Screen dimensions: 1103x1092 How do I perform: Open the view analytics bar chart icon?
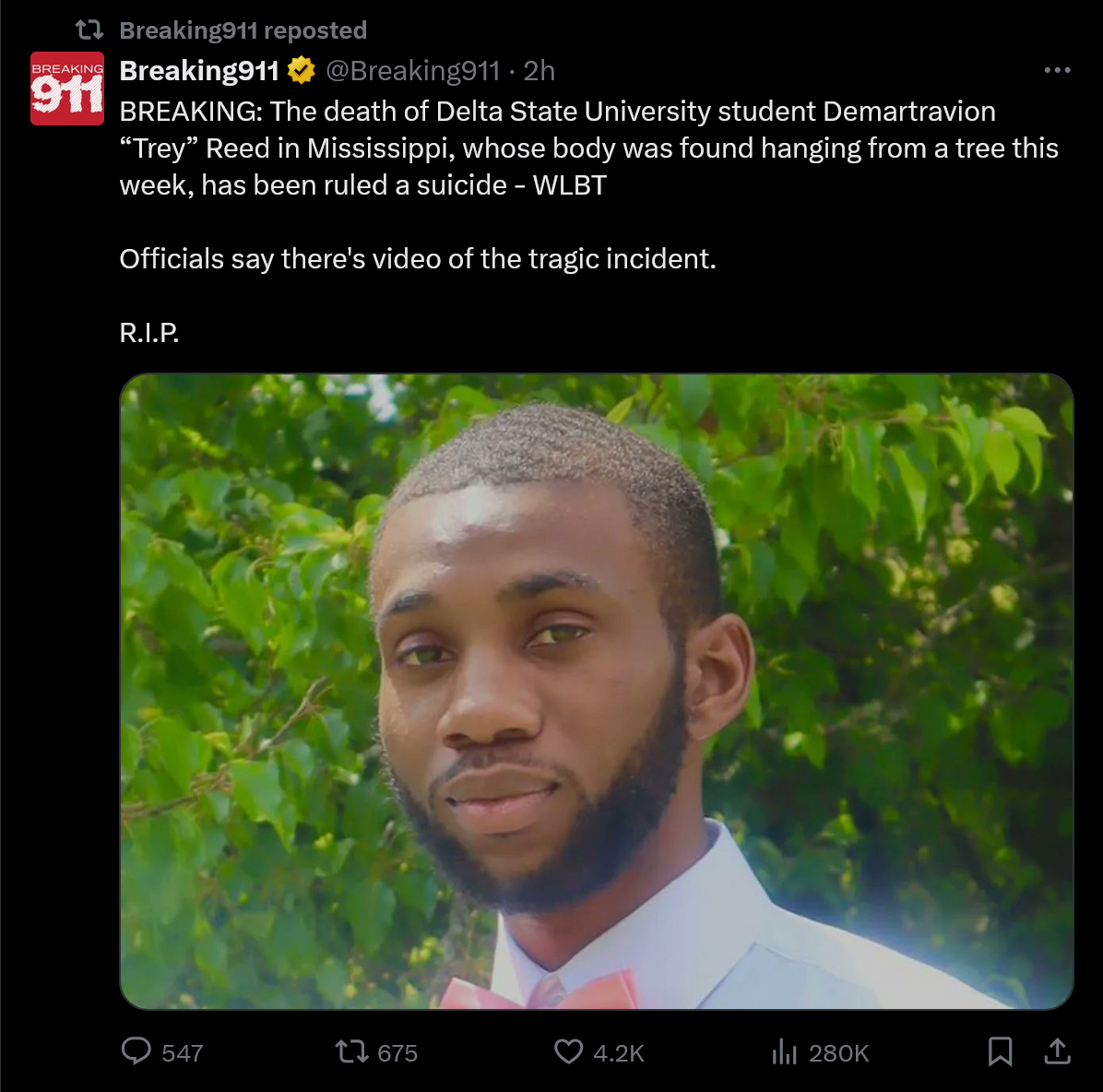(784, 1052)
